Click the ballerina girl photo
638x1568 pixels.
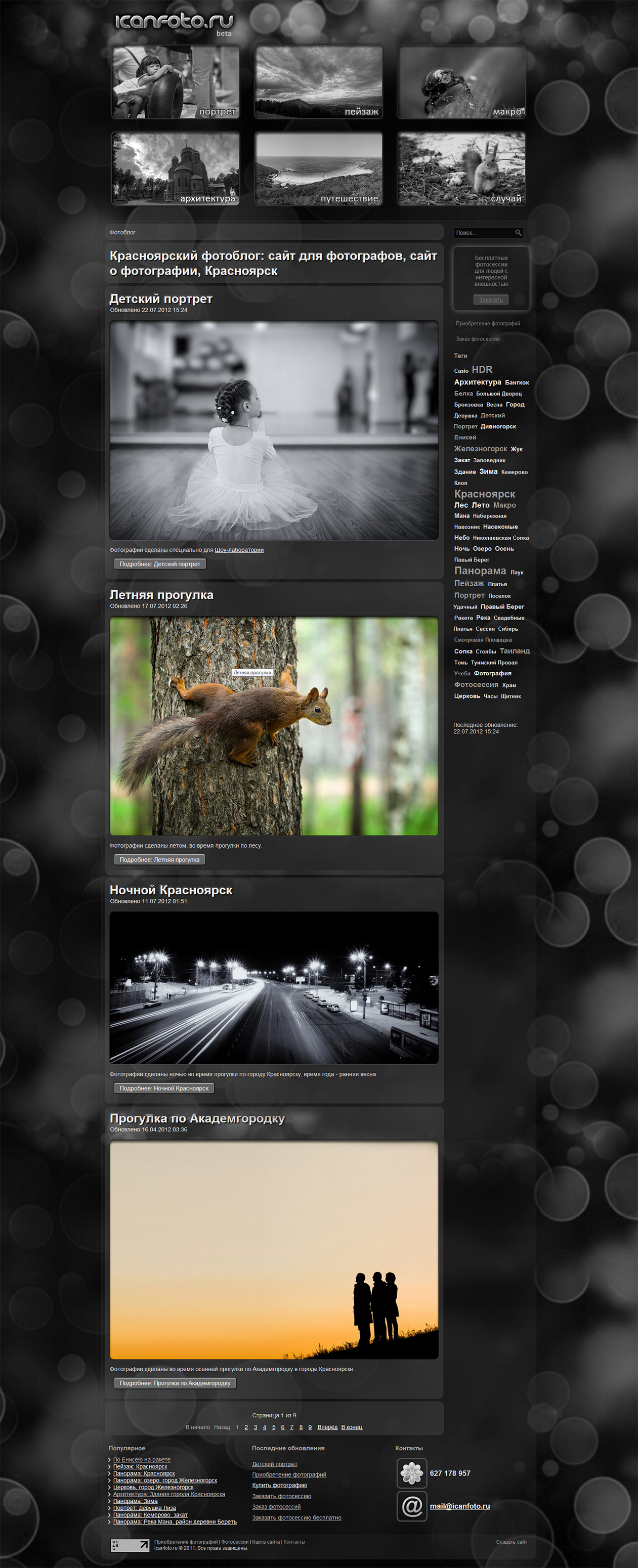pos(274,430)
